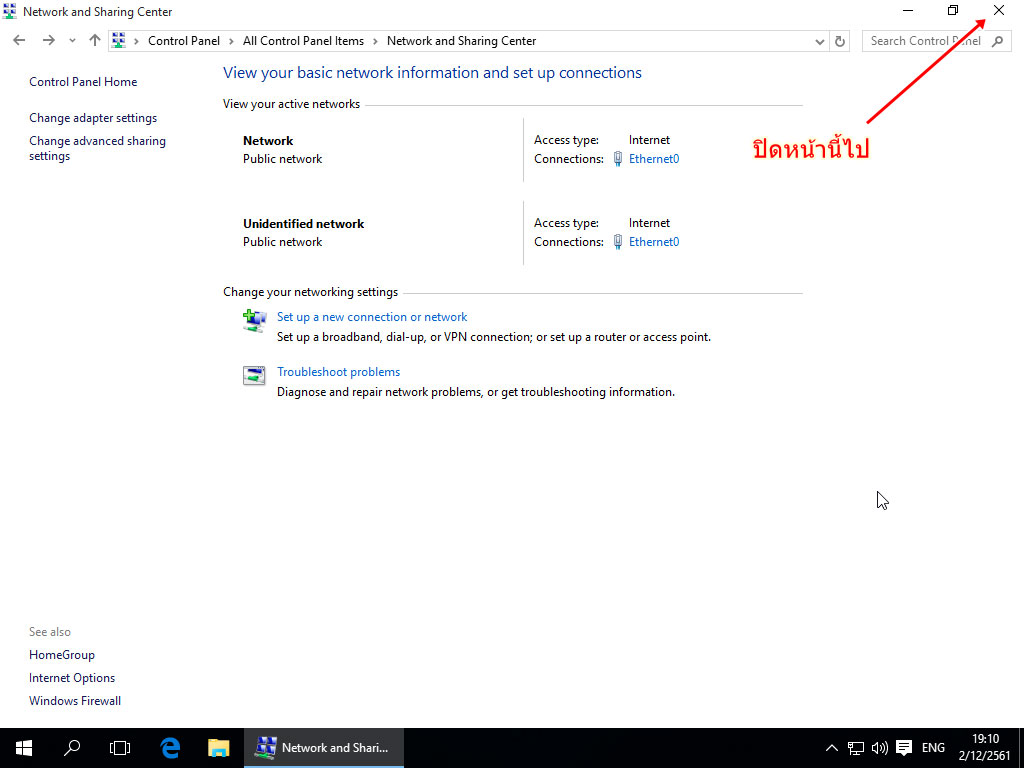The image size is (1024, 768).
Task: Click the Back navigation arrow
Action: coord(19,41)
